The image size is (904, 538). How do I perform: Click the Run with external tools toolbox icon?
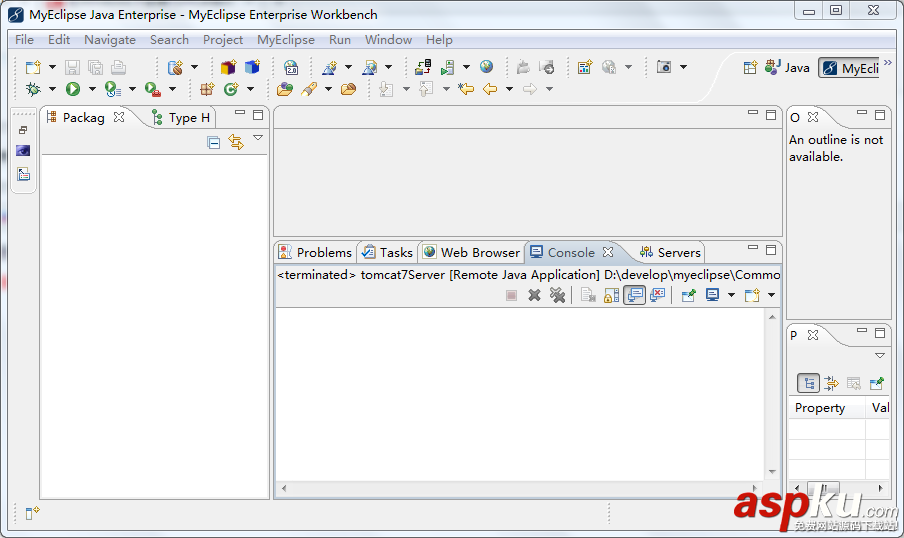[x=153, y=89]
